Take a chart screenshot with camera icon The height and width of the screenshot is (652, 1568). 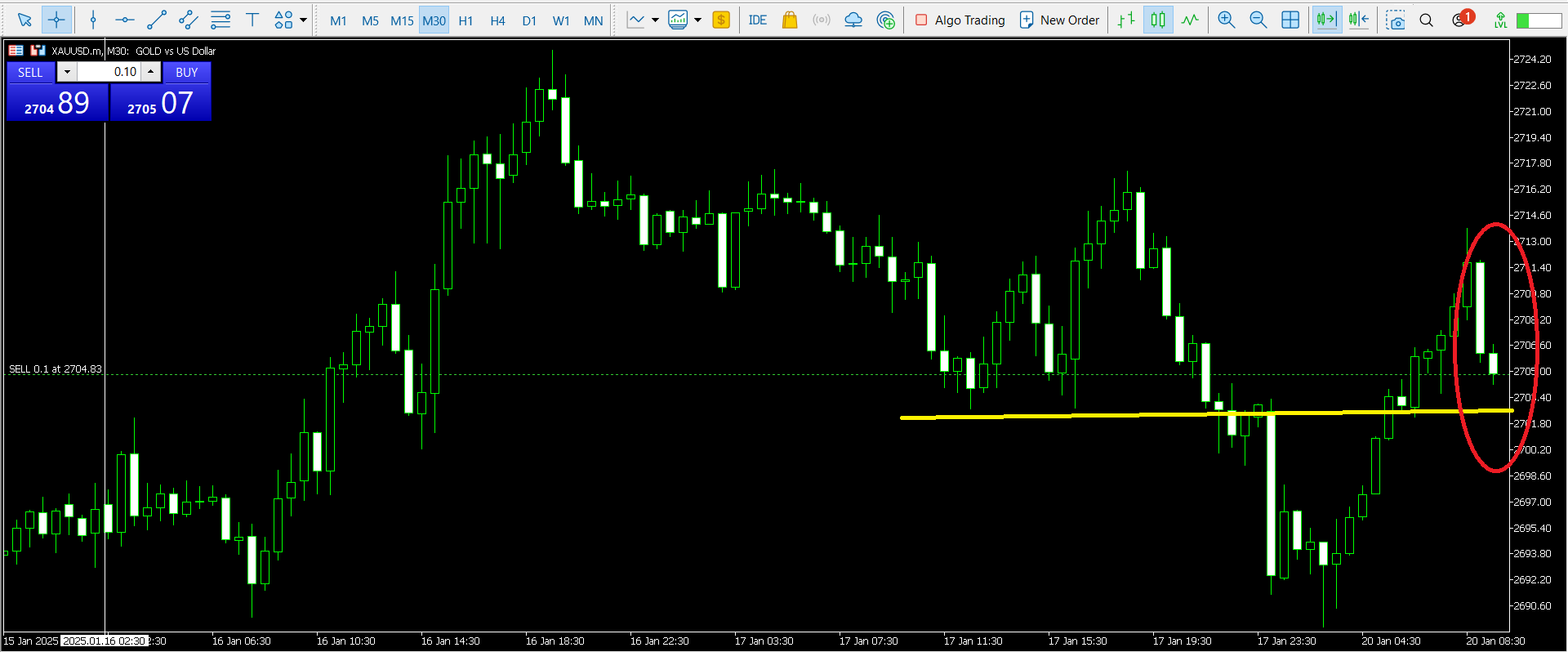[x=1396, y=20]
